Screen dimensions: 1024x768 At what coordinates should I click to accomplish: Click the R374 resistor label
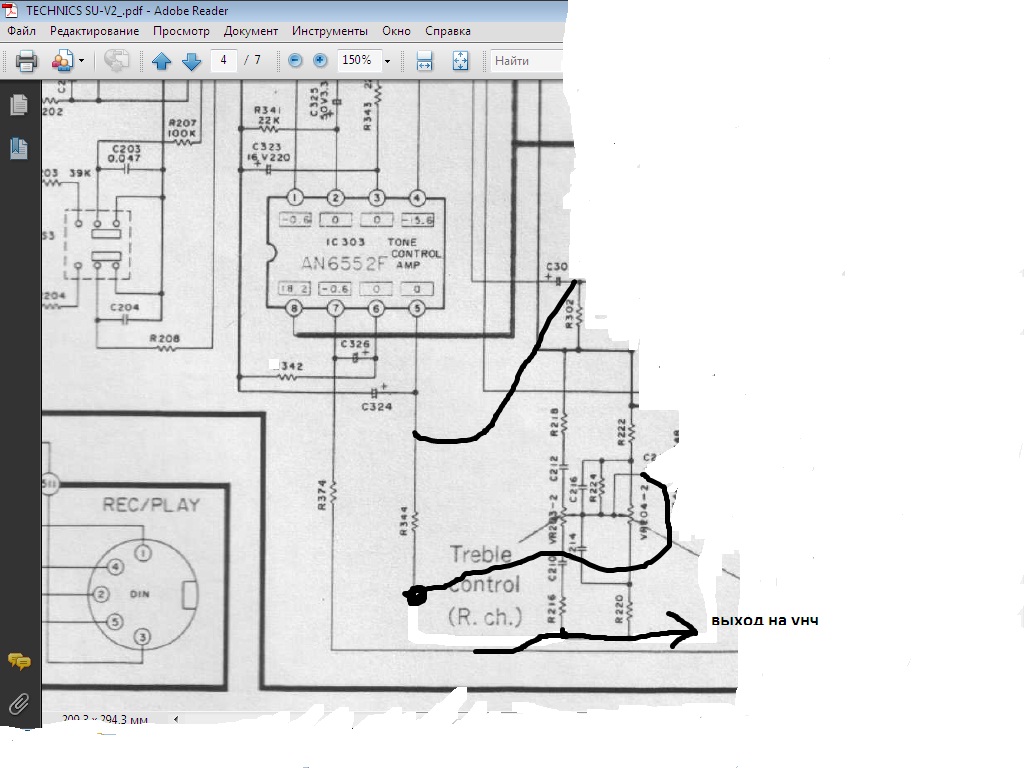[322, 495]
